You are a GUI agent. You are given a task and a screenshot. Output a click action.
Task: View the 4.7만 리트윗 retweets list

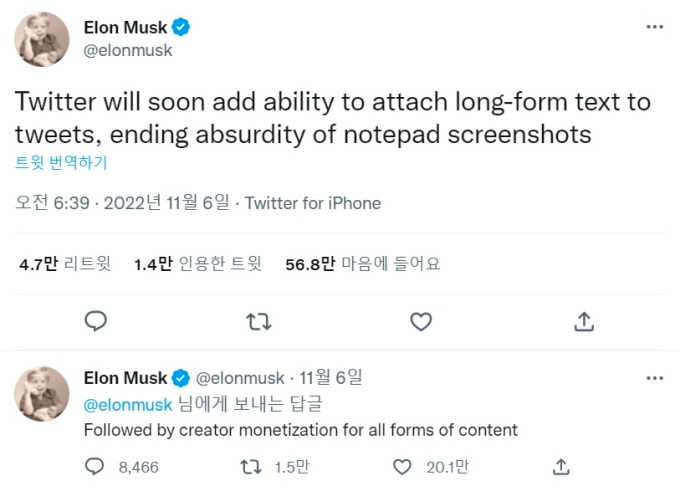65,264
